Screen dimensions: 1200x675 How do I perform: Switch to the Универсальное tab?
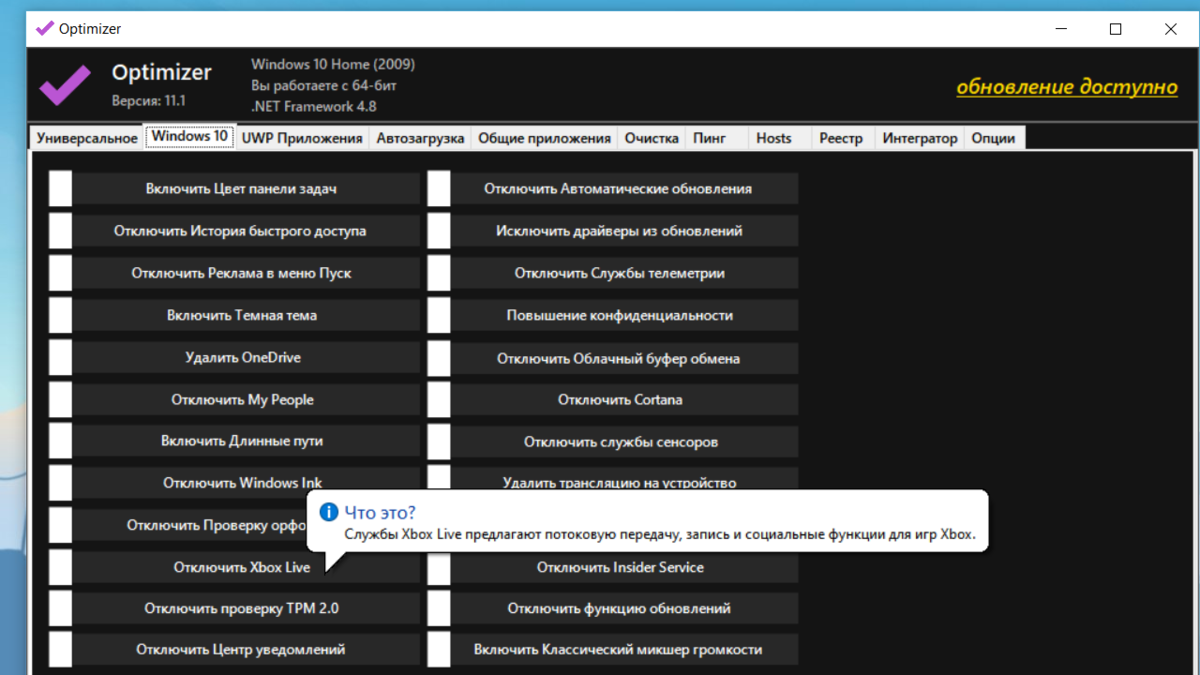pos(87,139)
